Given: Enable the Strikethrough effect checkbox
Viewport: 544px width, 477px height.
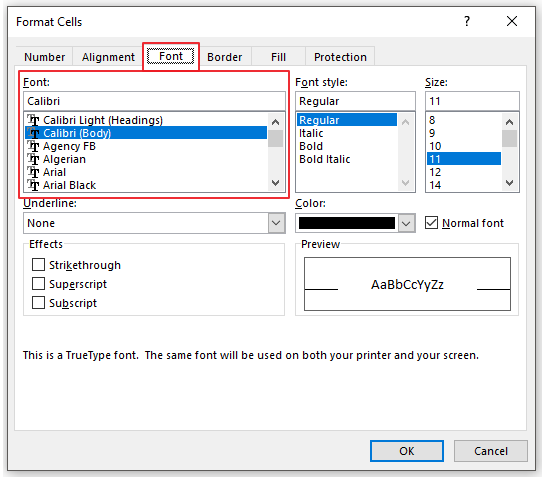Looking at the screenshot, I should pos(38,264).
